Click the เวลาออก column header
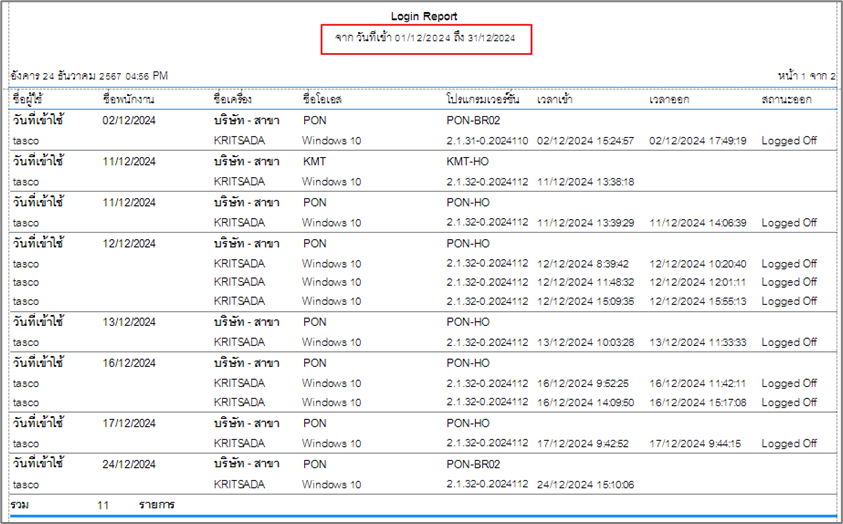Viewport: 843px width, 524px height. click(x=672, y=100)
